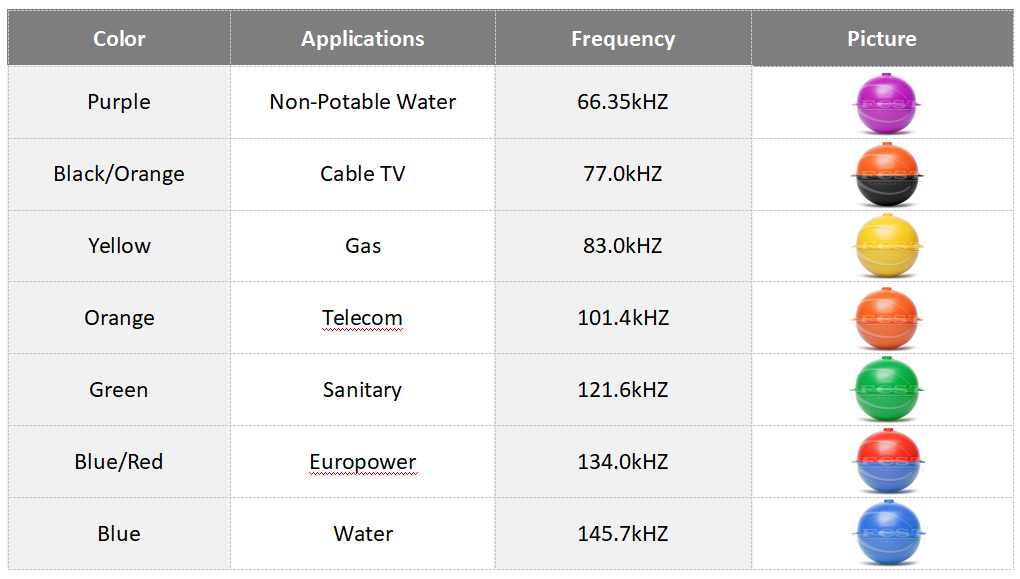Screen dimensions: 1020x579
Task: Click the Frequency column header
Action: click(x=623, y=39)
